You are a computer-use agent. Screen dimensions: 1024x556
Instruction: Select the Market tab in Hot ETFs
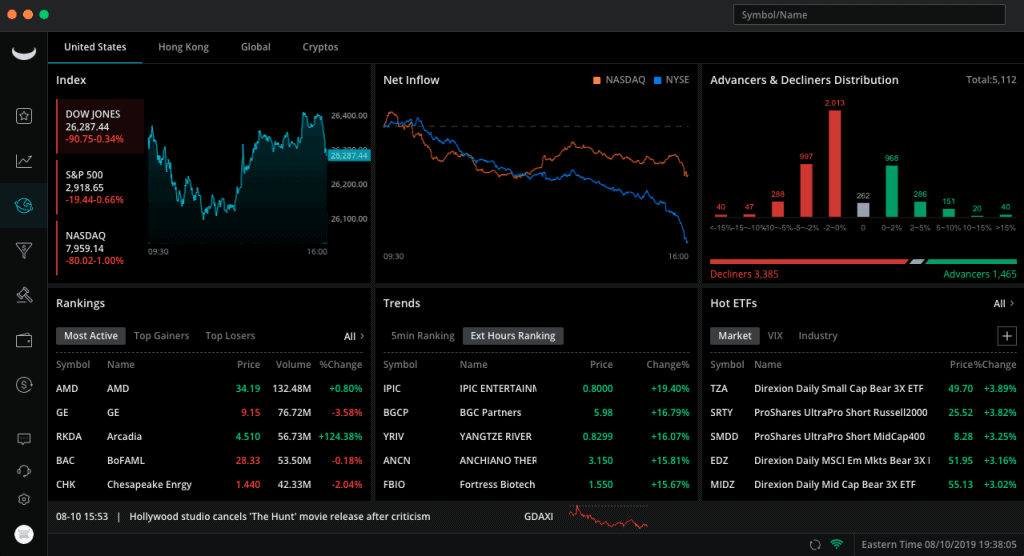point(735,336)
